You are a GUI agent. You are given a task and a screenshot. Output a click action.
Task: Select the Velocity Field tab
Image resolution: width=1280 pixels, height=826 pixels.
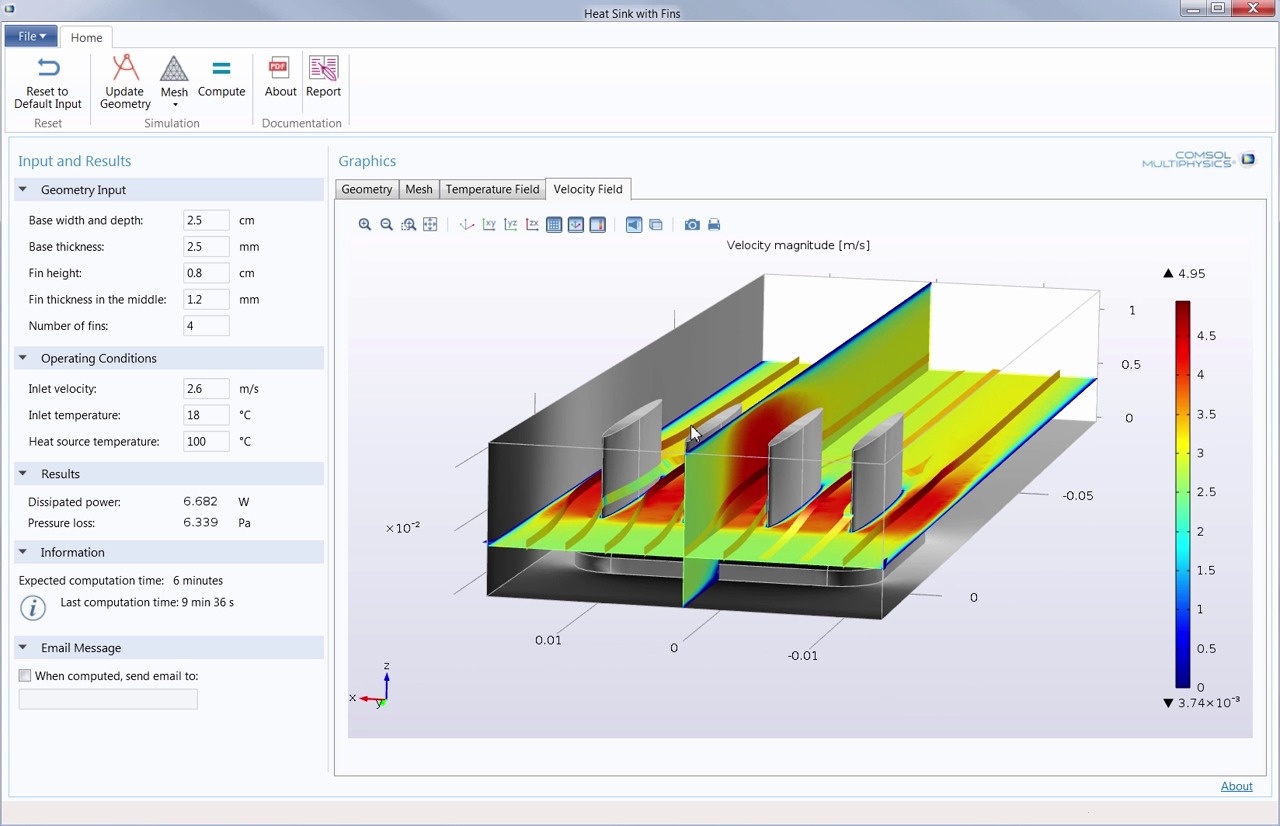click(x=588, y=189)
